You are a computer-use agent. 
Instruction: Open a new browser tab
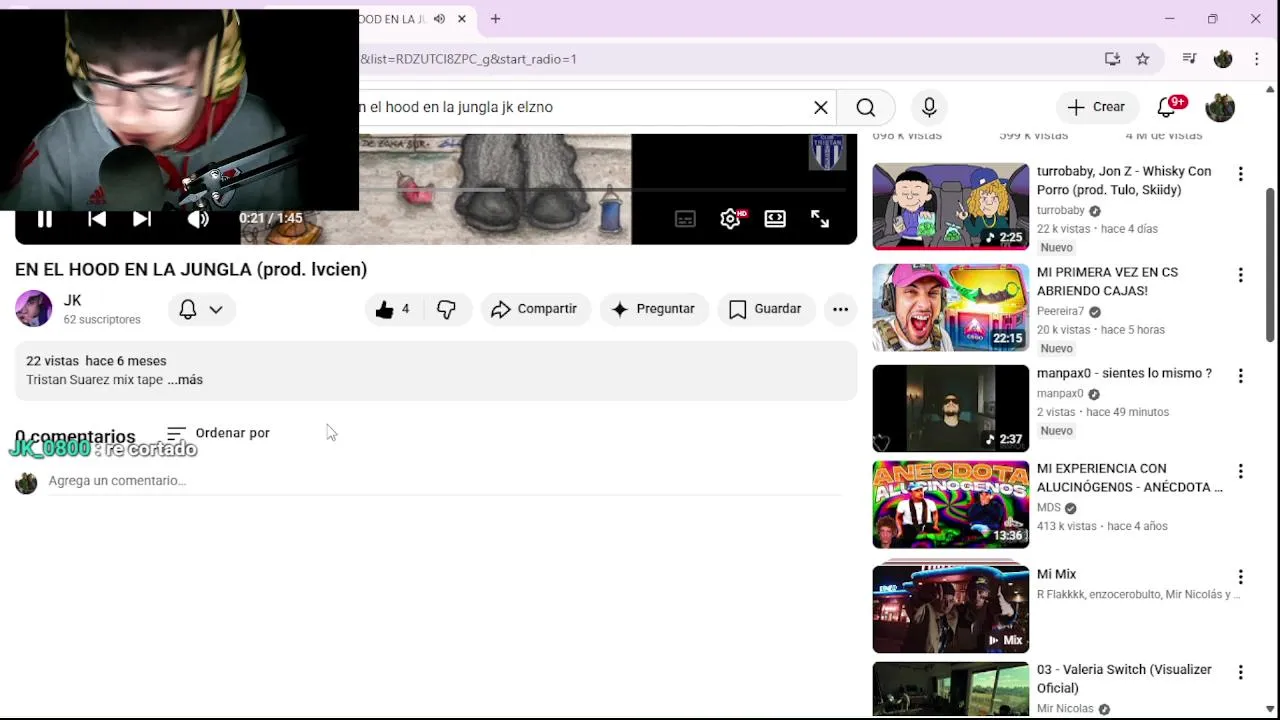495,19
